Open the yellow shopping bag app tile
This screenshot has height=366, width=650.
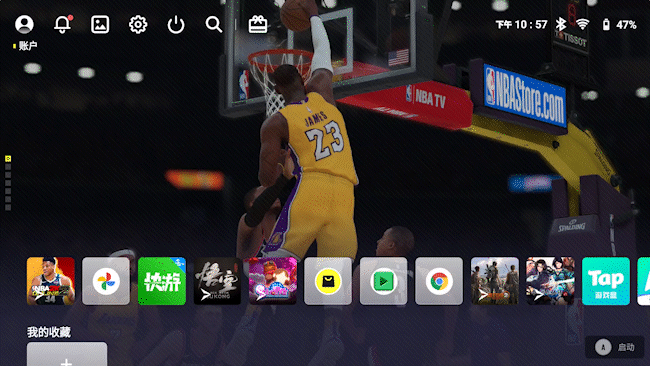[328, 281]
